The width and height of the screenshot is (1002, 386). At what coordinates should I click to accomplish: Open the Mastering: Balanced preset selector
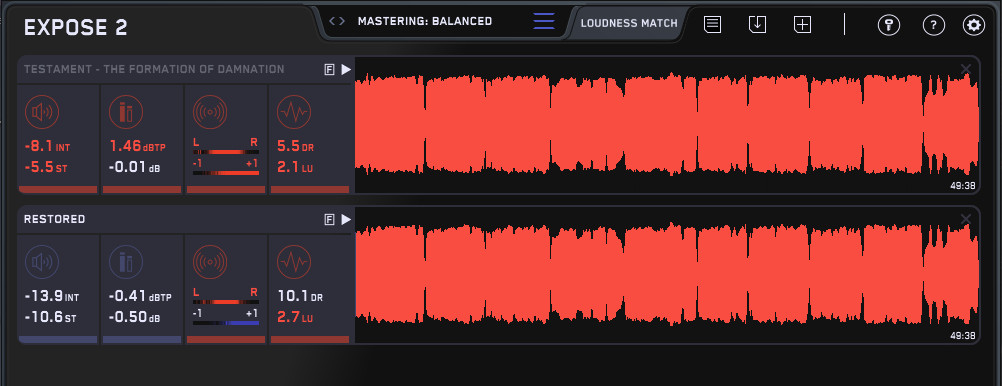pos(425,21)
